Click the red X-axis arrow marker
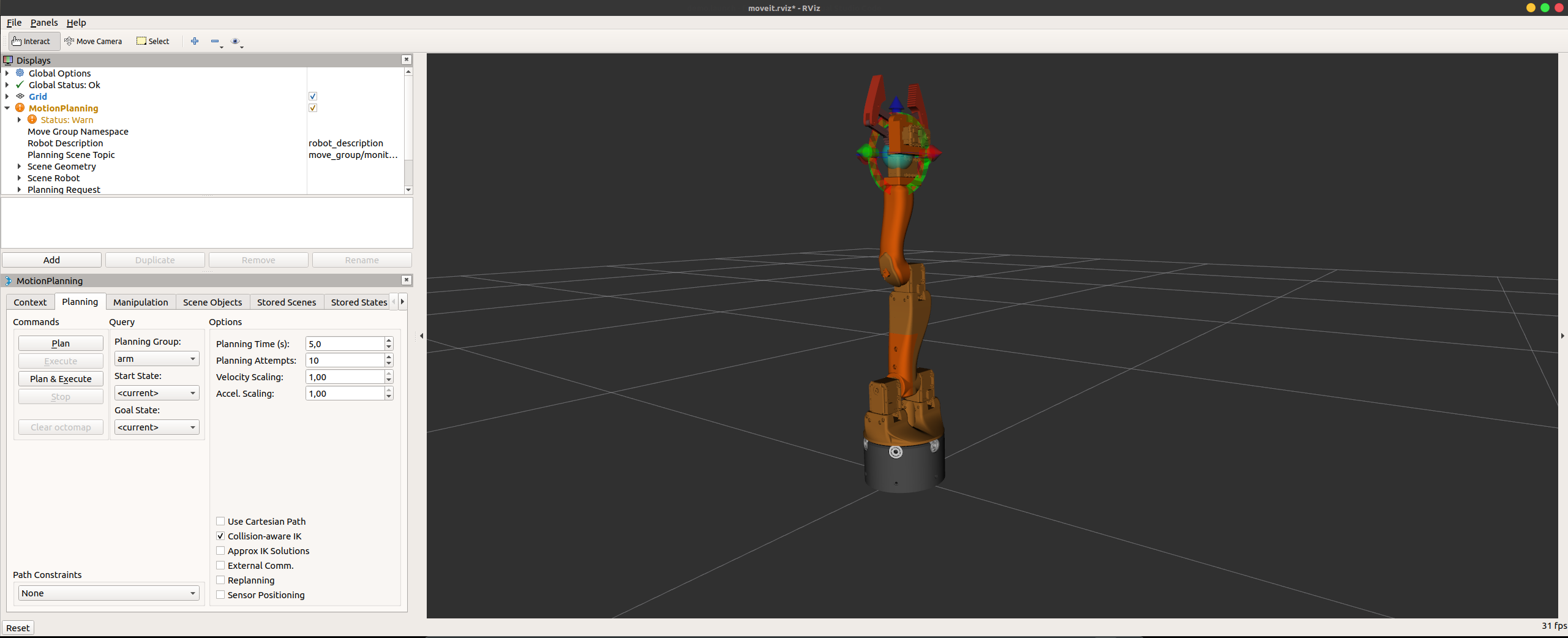The width and height of the screenshot is (1568, 638). pos(934,152)
